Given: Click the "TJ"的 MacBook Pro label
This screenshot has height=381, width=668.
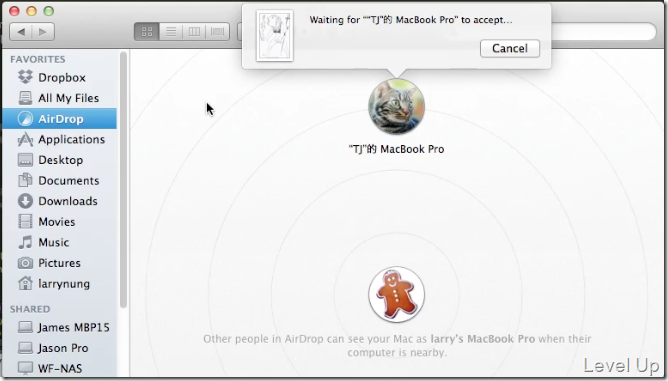Looking at the screenshot, I should [397, 149].
